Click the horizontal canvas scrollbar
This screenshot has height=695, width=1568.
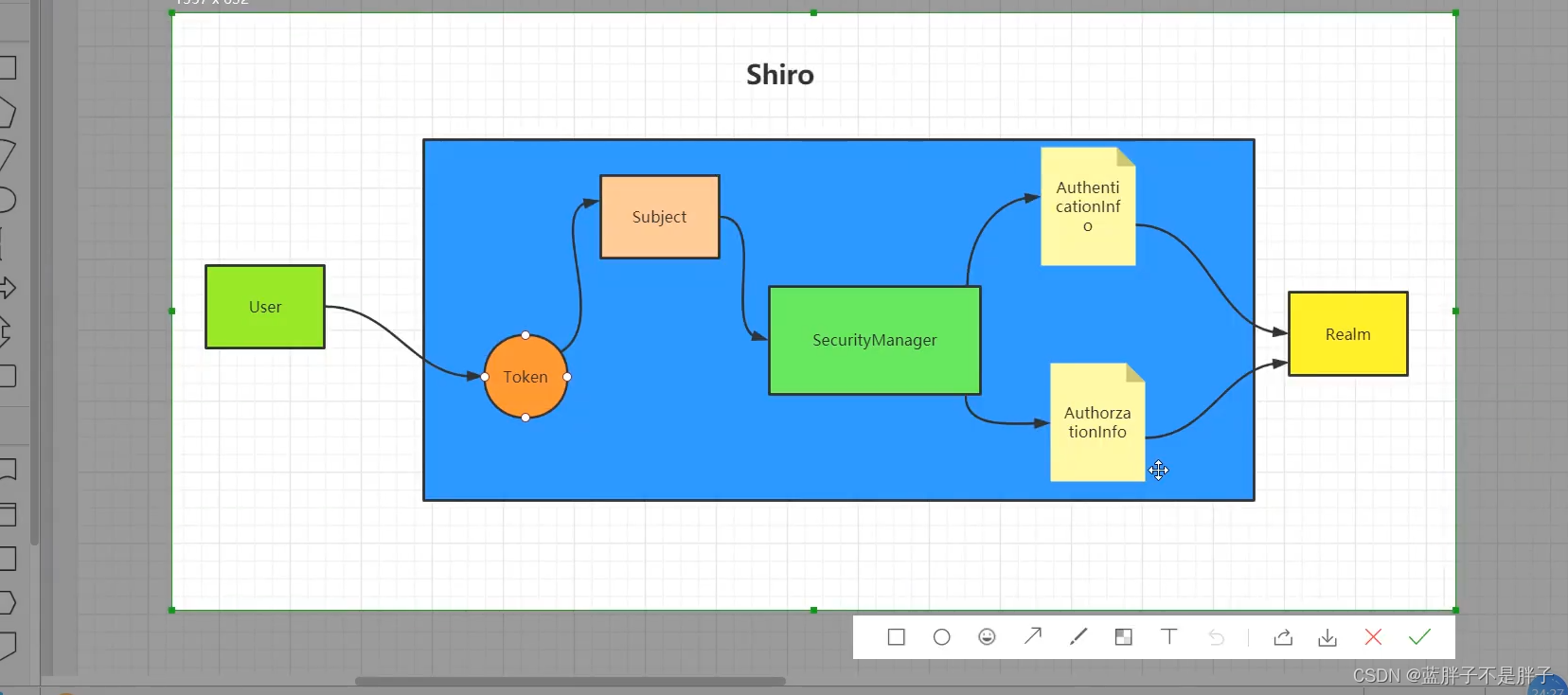(x=570, y=681)
